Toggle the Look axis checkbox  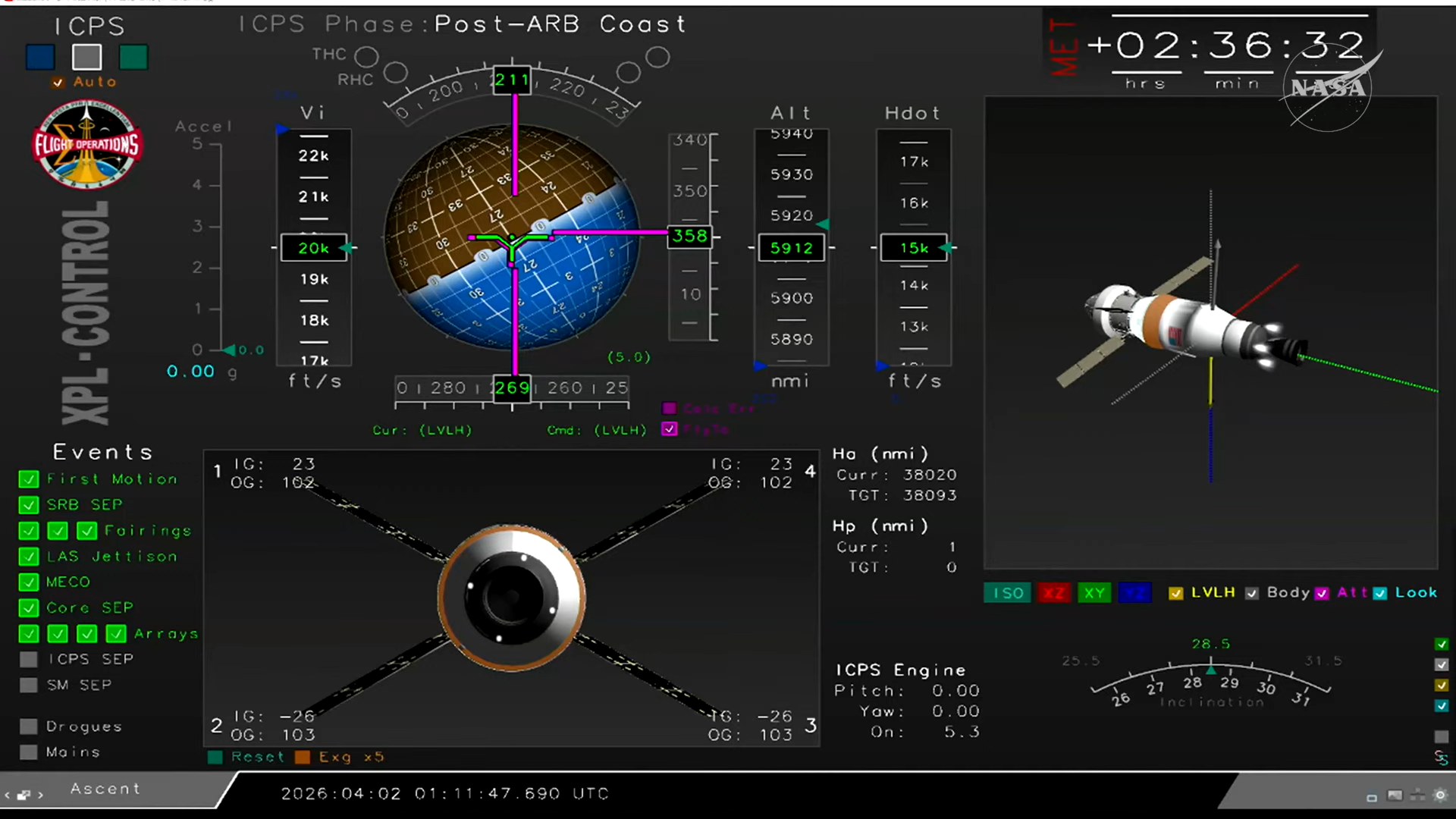pyautogui.click(x=1380, y=593)
